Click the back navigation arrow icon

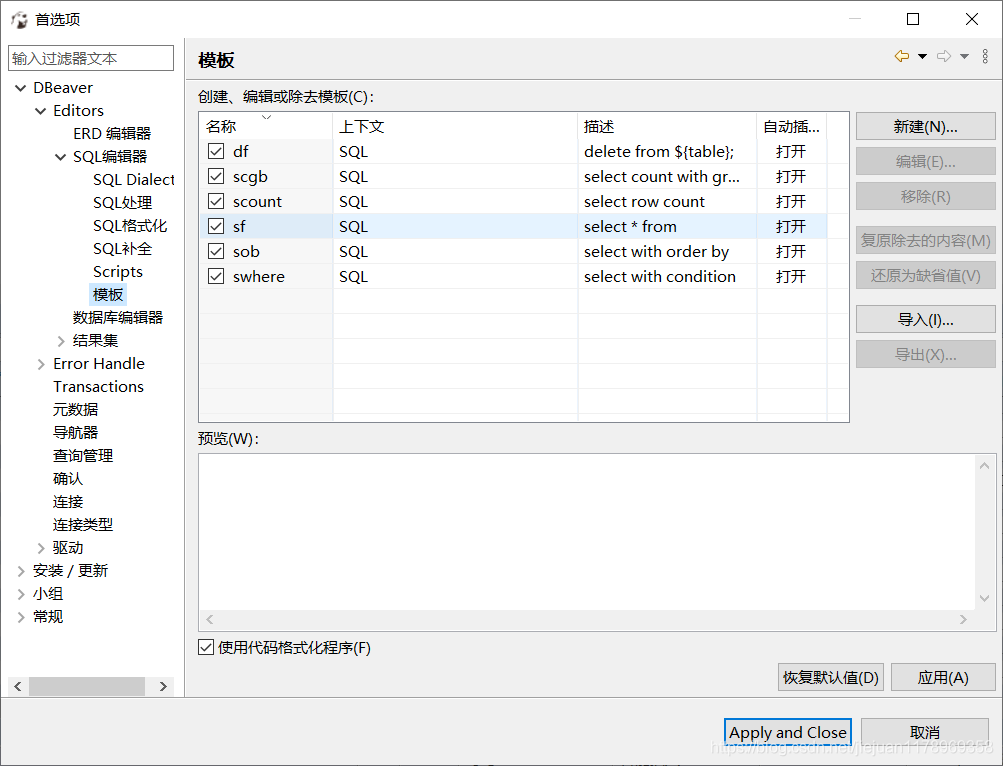click(901, 55)
